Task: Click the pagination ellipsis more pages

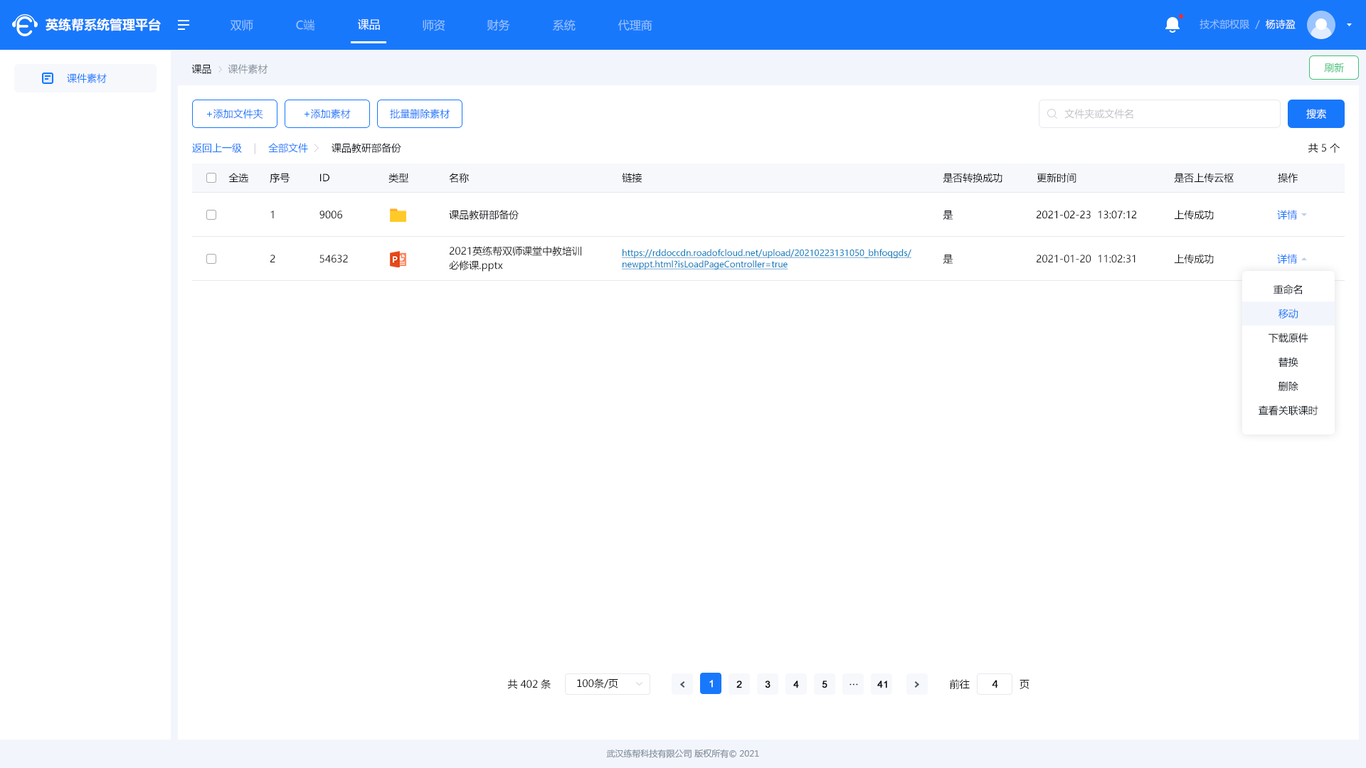Action: click(x=853, y=684)
